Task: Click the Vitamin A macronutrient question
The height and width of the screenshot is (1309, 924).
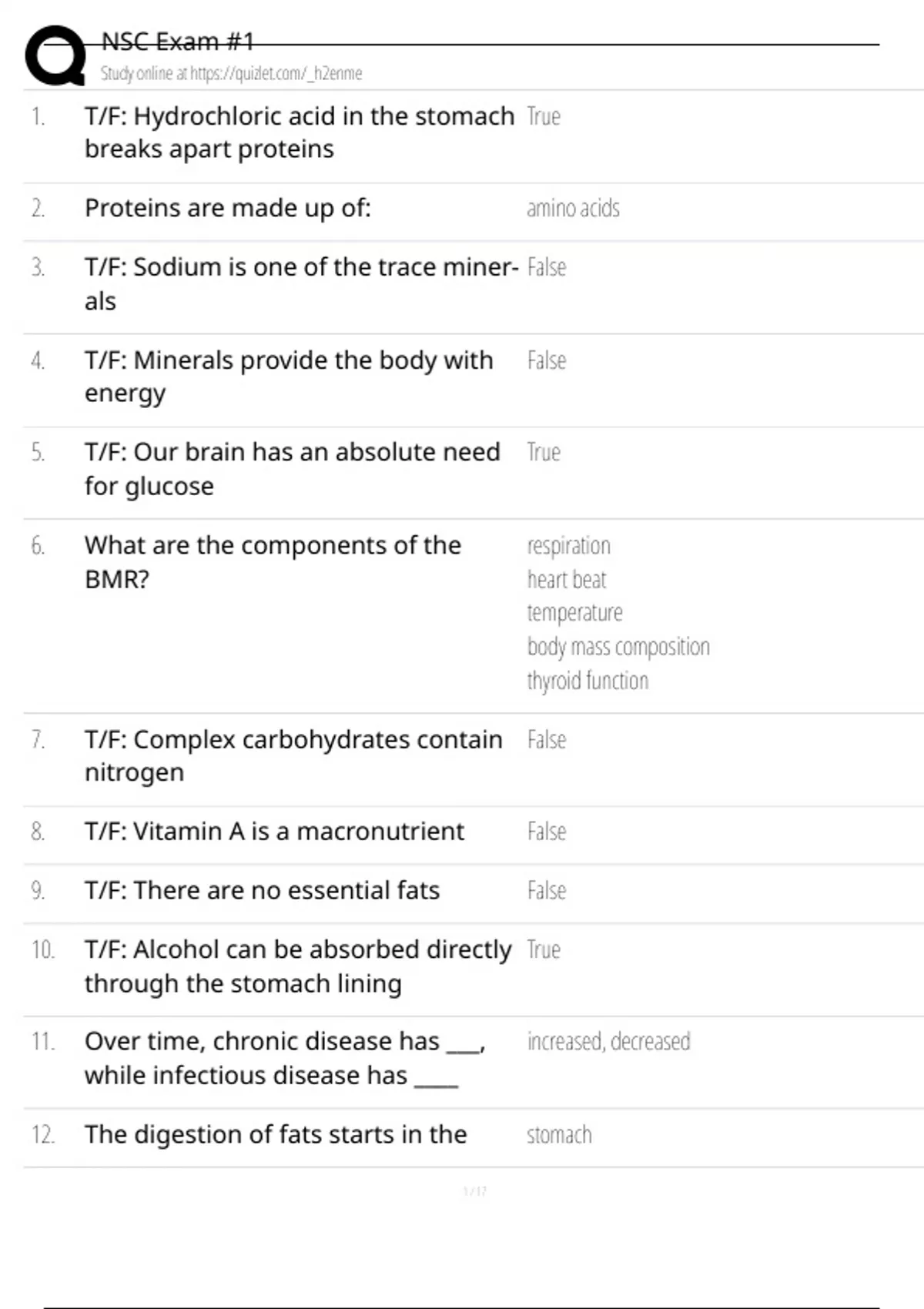Action: tap(274, 832)
